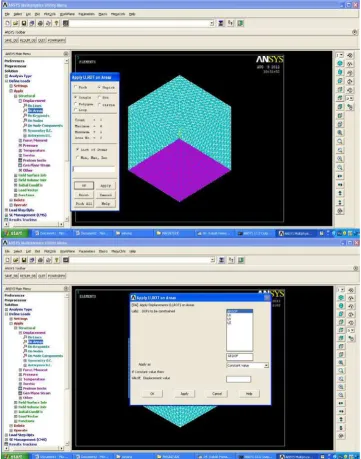Click the Displacement value input field
The image size is (361, 459).
tap(239, 379)
